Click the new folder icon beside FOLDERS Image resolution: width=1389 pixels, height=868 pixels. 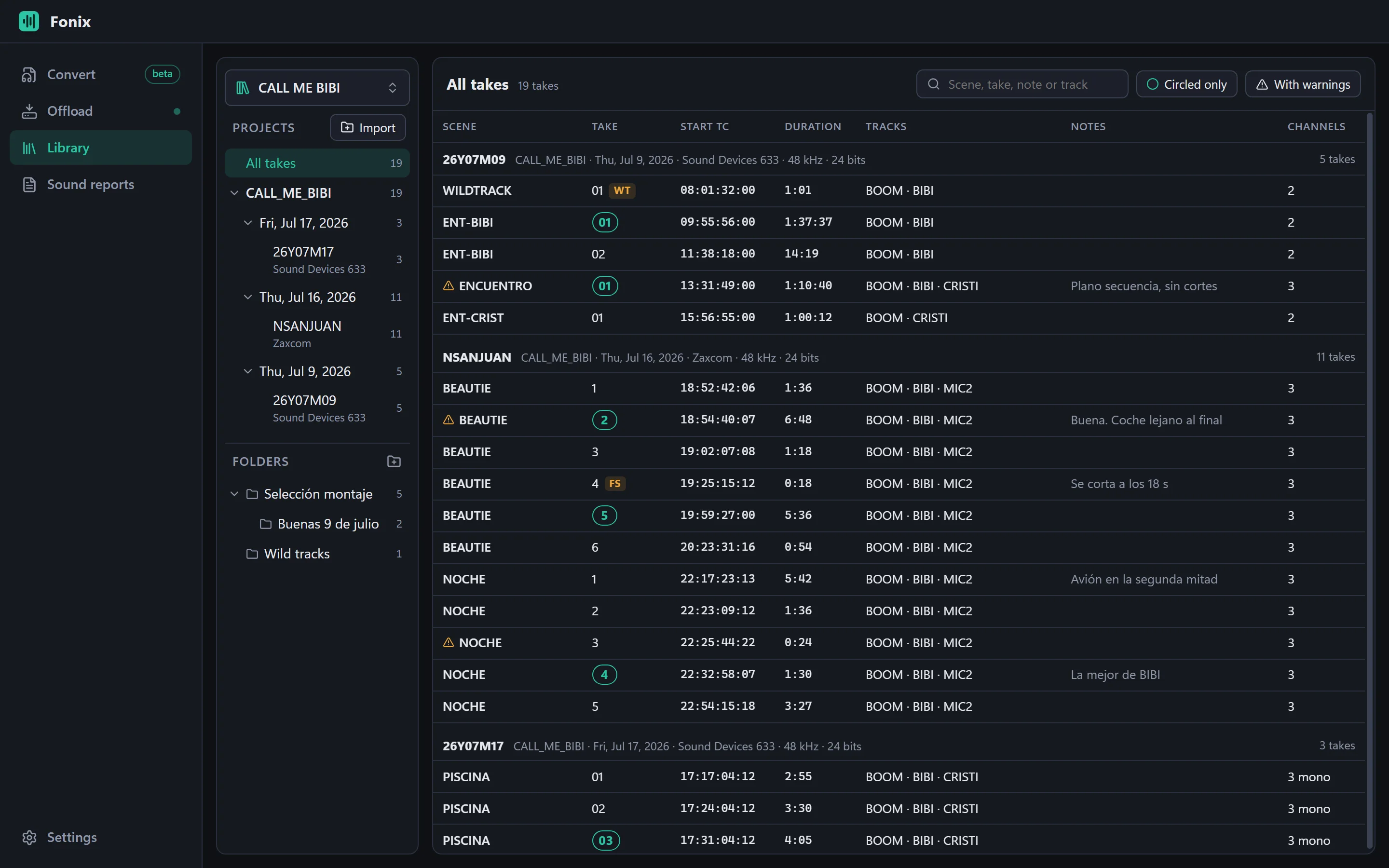point(394,461)
